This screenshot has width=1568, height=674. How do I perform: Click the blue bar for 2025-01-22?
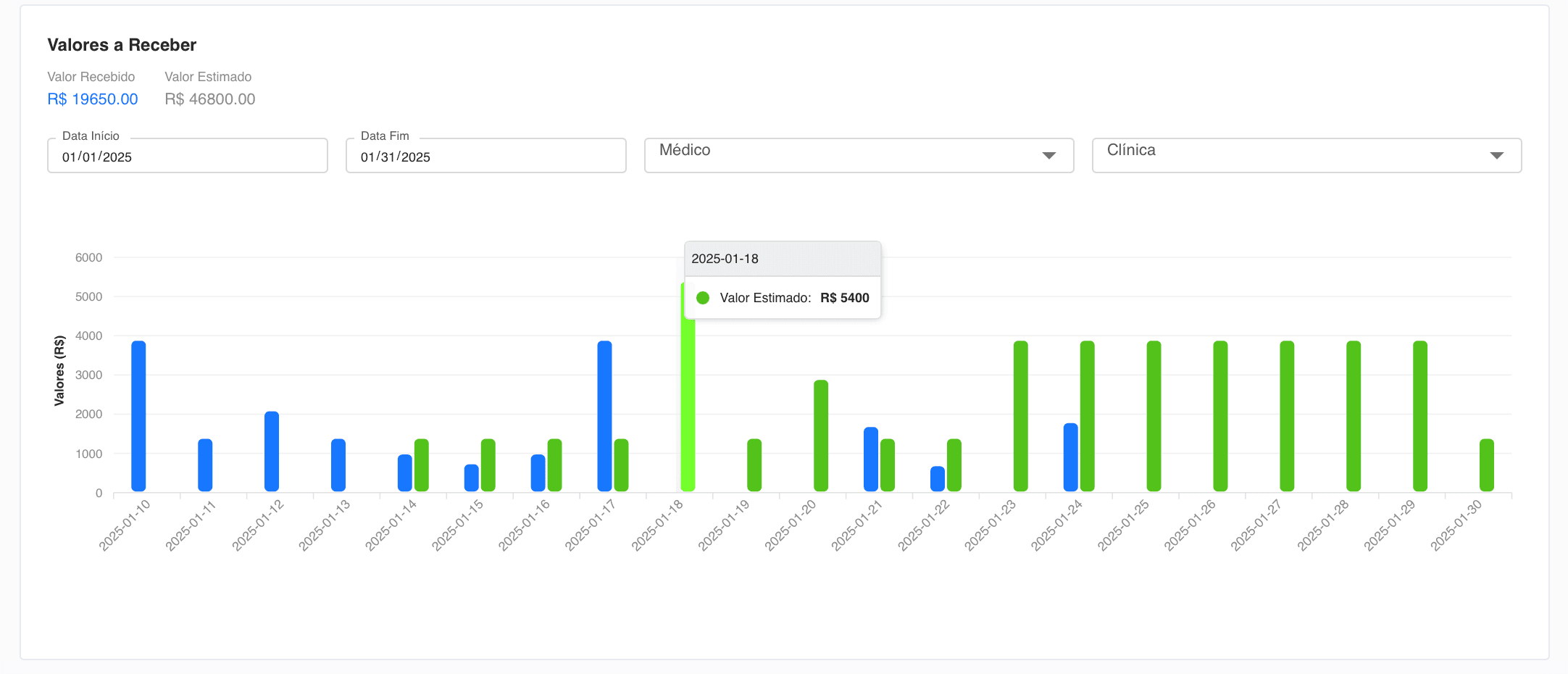[x=938, y=479]
